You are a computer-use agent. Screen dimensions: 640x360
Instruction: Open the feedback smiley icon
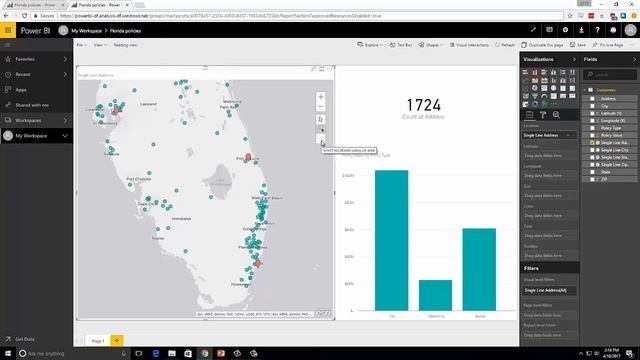[613, 30]
